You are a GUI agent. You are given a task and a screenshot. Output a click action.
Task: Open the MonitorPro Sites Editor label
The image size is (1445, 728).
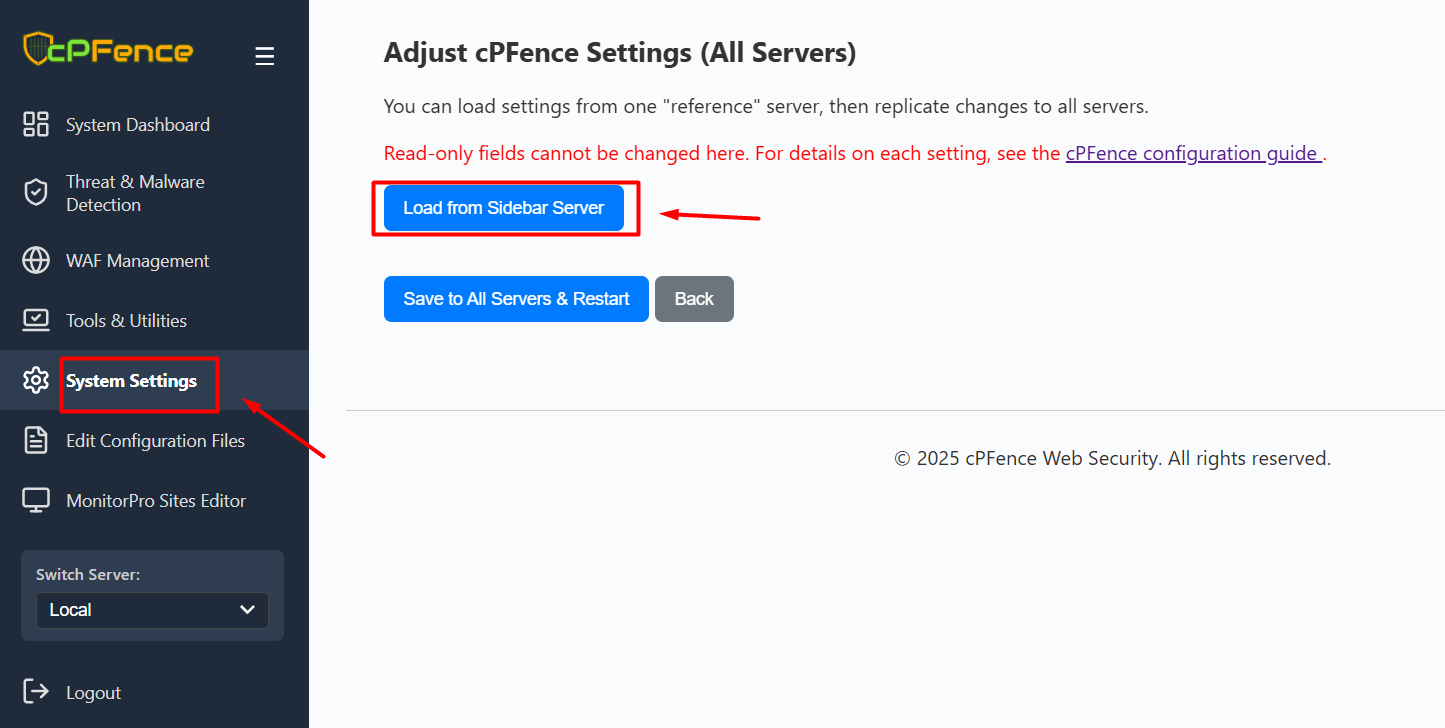156,501
